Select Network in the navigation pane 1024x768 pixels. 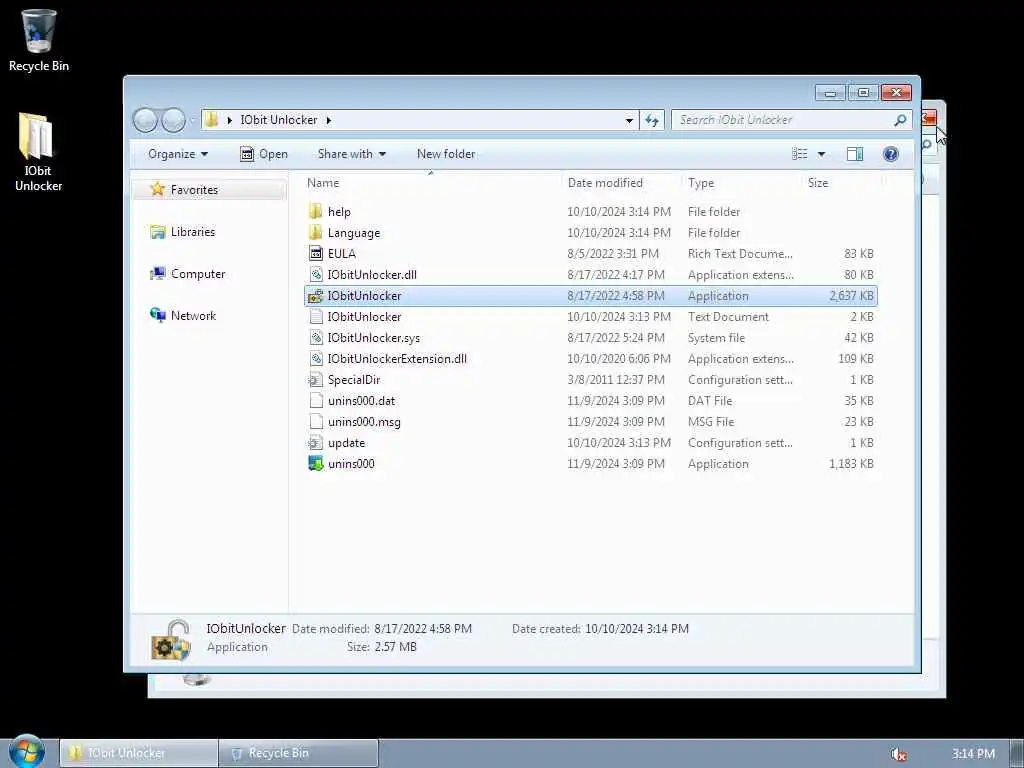coord(193,315)
